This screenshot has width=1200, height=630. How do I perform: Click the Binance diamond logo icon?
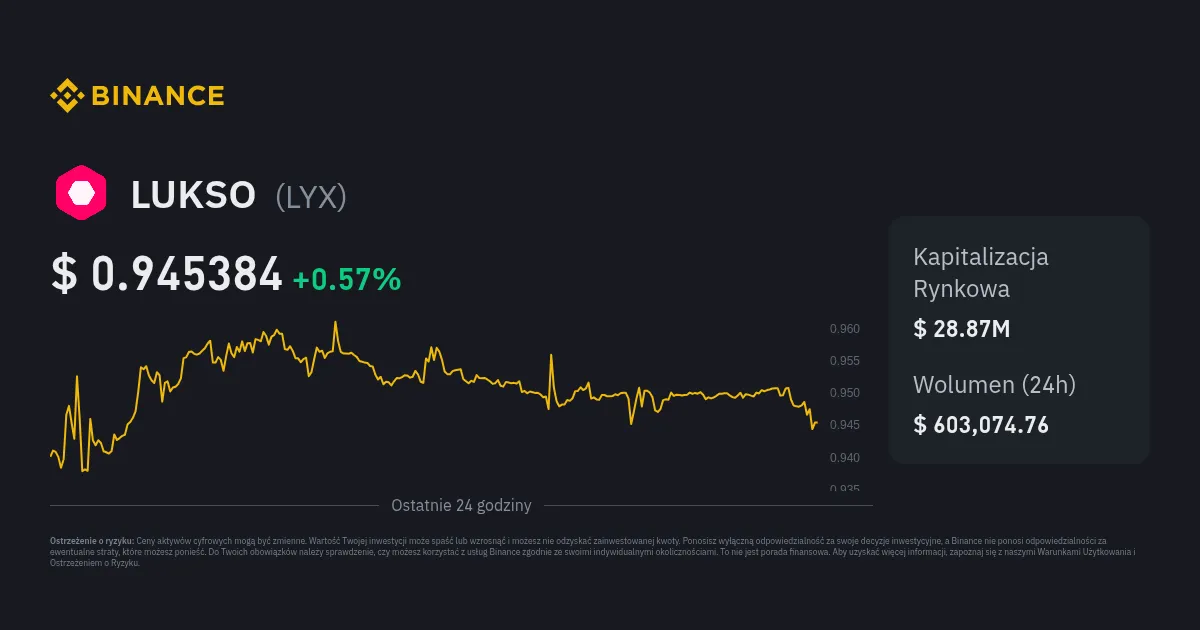point(67,96)
